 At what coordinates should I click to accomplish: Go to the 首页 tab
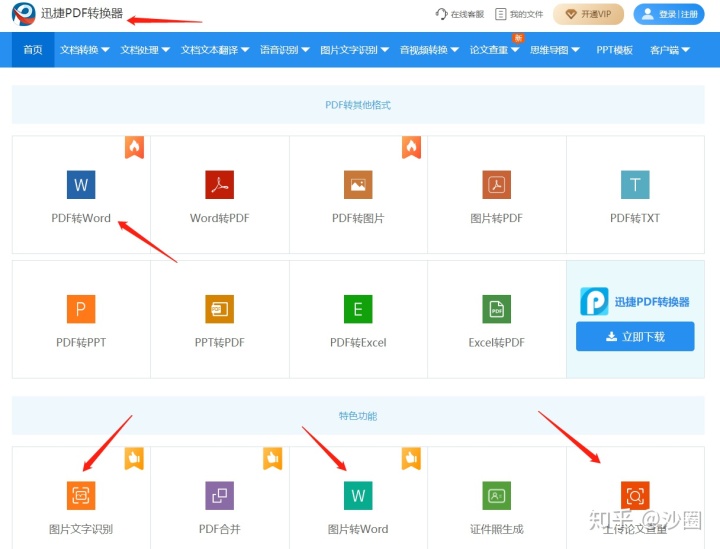[x=33, y=50]
